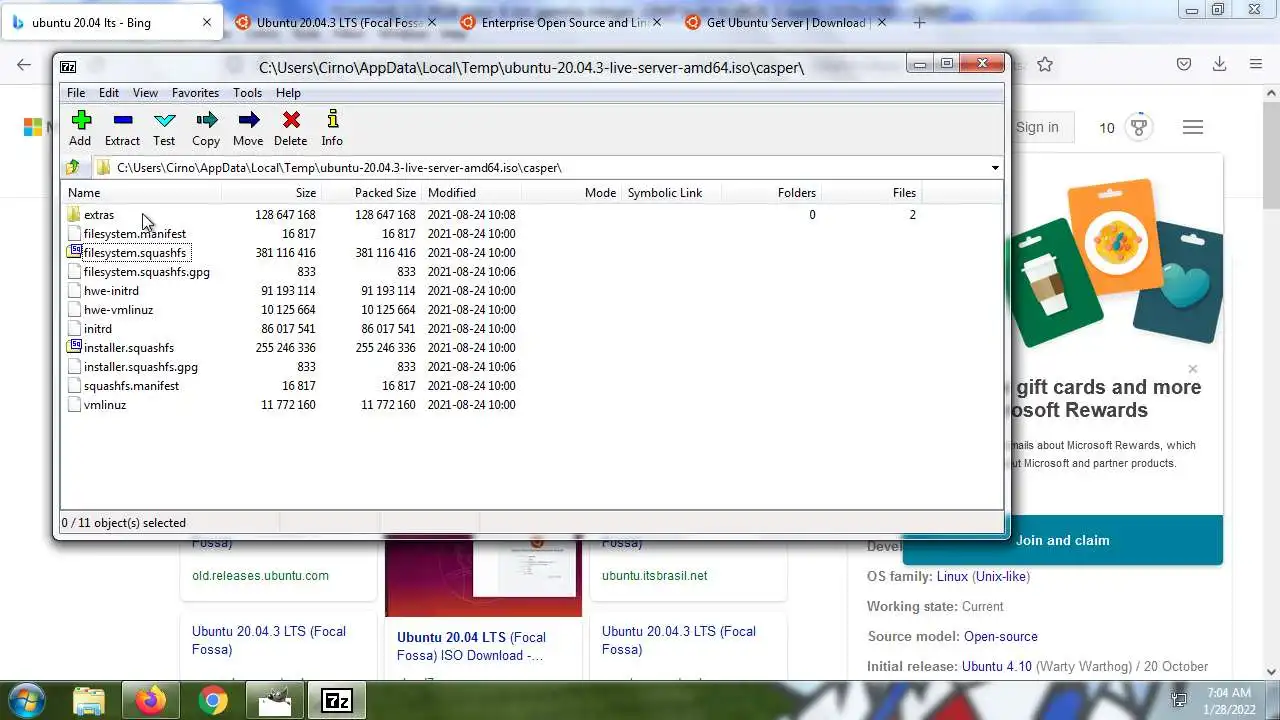1280x720 pixels.
Task: Open the View menu in 7-Zip
Action: pyautogui.click(x=145, y=93)
